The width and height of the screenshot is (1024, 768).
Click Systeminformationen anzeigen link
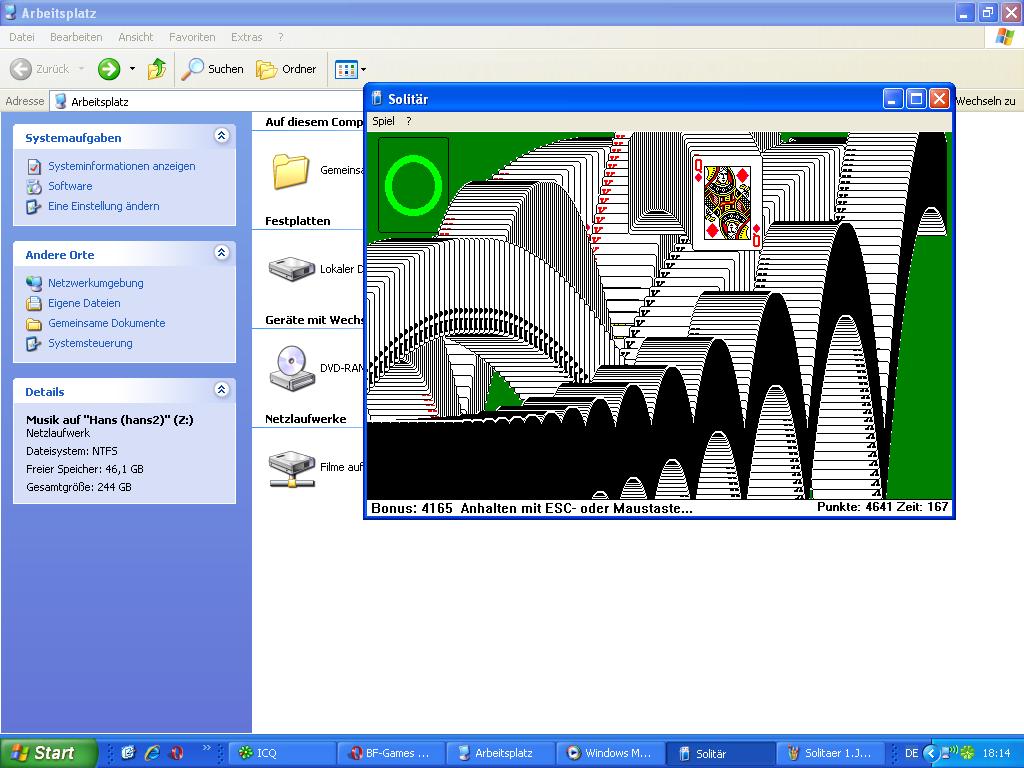[x=121, y=166]
